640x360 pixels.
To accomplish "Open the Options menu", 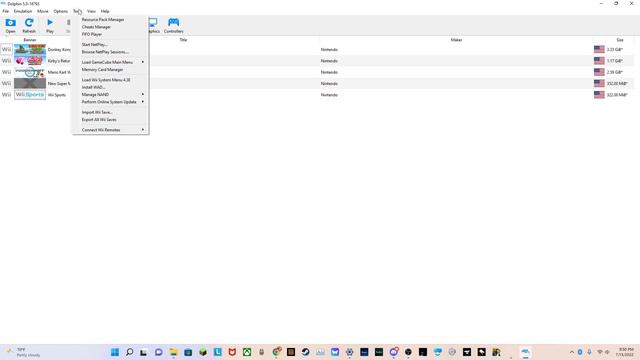I will tap(60, 11).
